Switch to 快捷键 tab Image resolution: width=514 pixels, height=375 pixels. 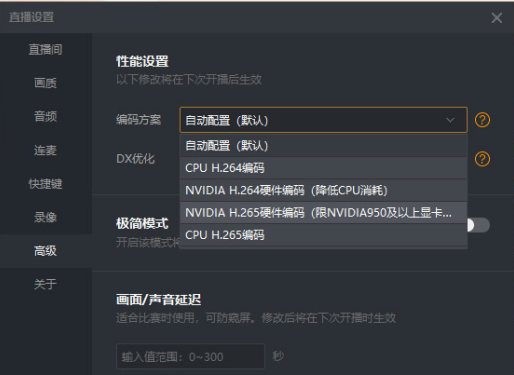pyautogui.click(x=46, y=184)
